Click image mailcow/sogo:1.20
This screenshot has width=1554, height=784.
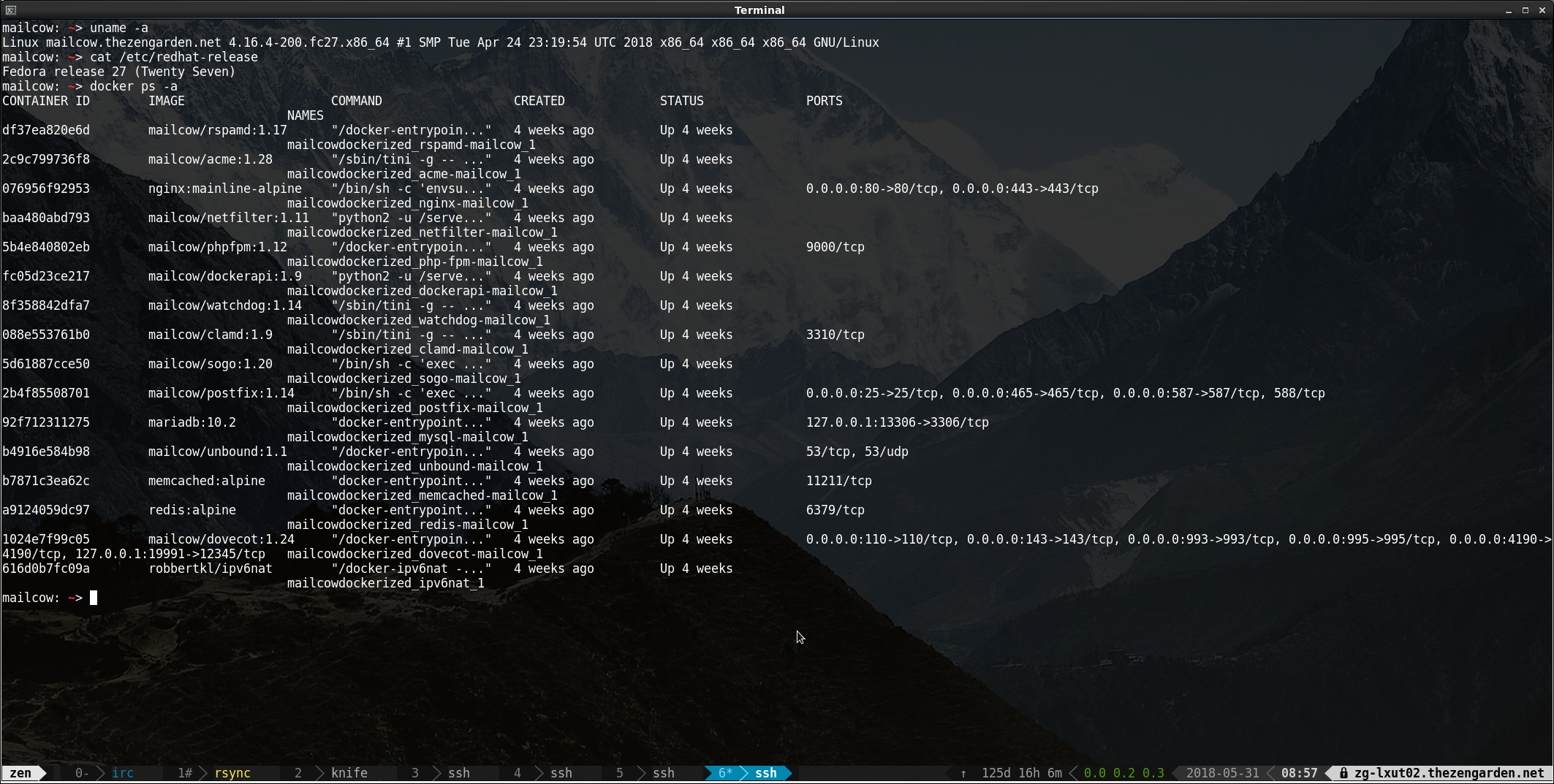tap(211, 364)
